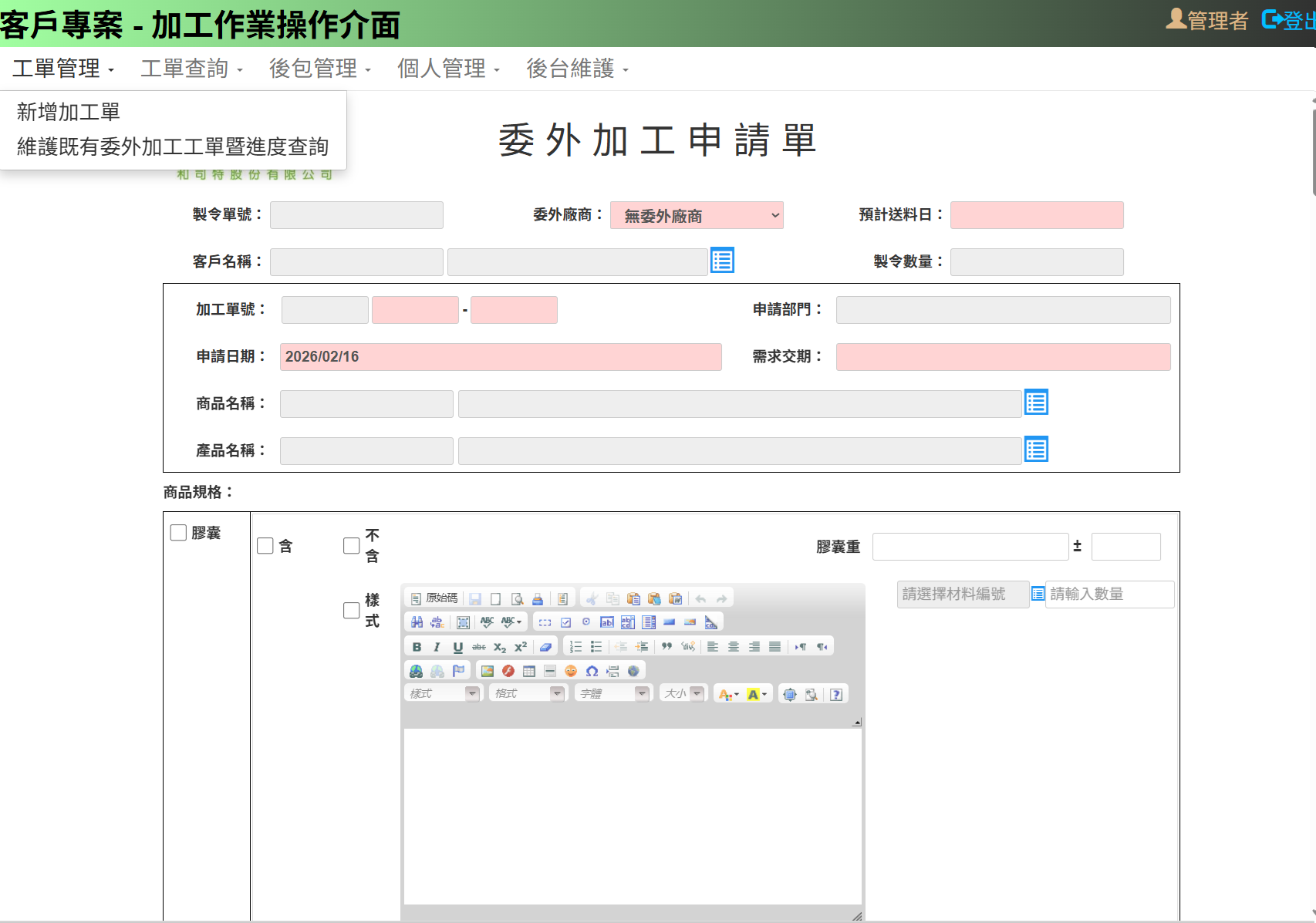Open the 個人管理 menu
This screenshot has height=923, width=1316.
448,69
